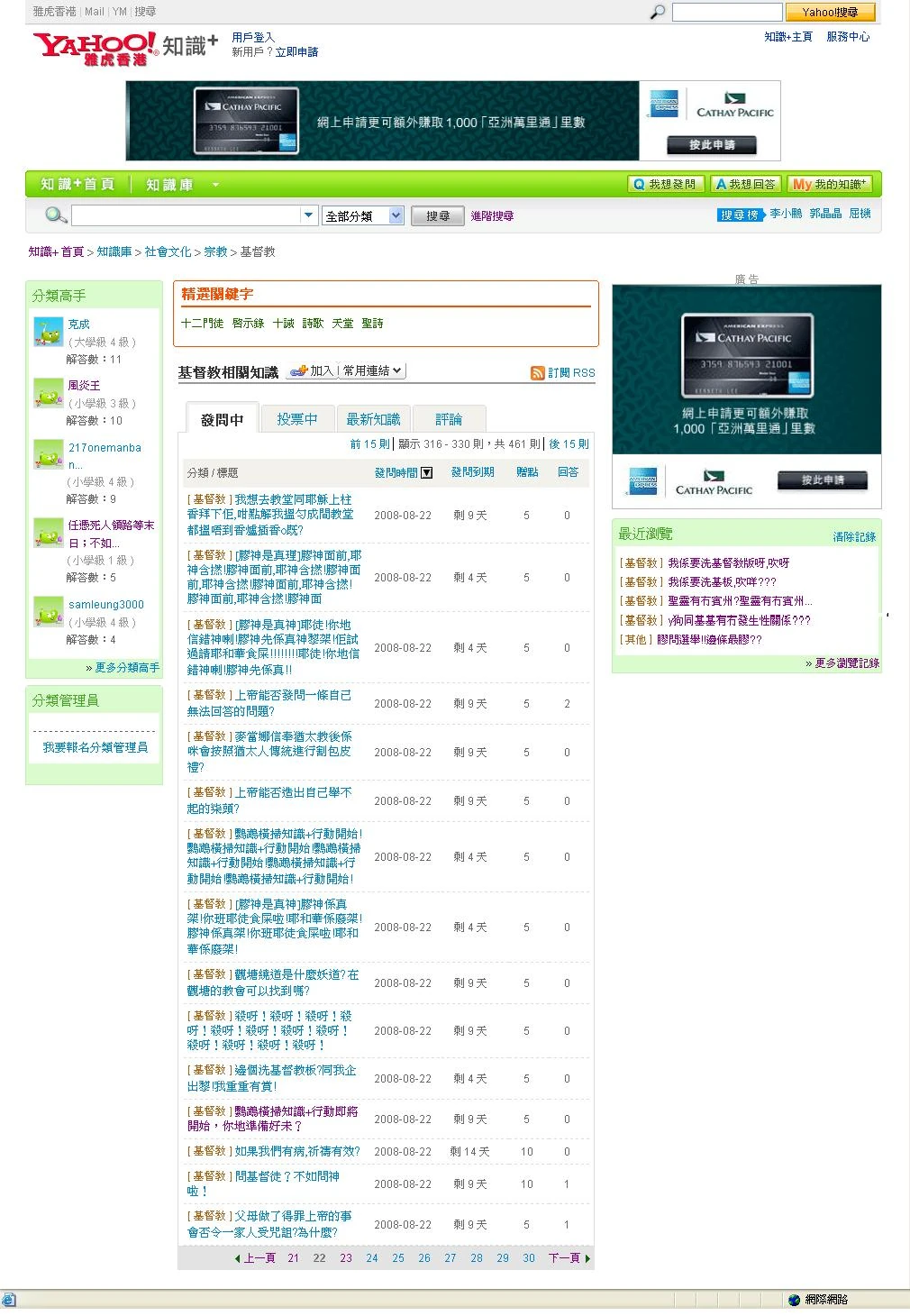Screen dimensions: 910x1316
Task: Click the 加入 bookmark add icon
Action: (x=297, y=370)
